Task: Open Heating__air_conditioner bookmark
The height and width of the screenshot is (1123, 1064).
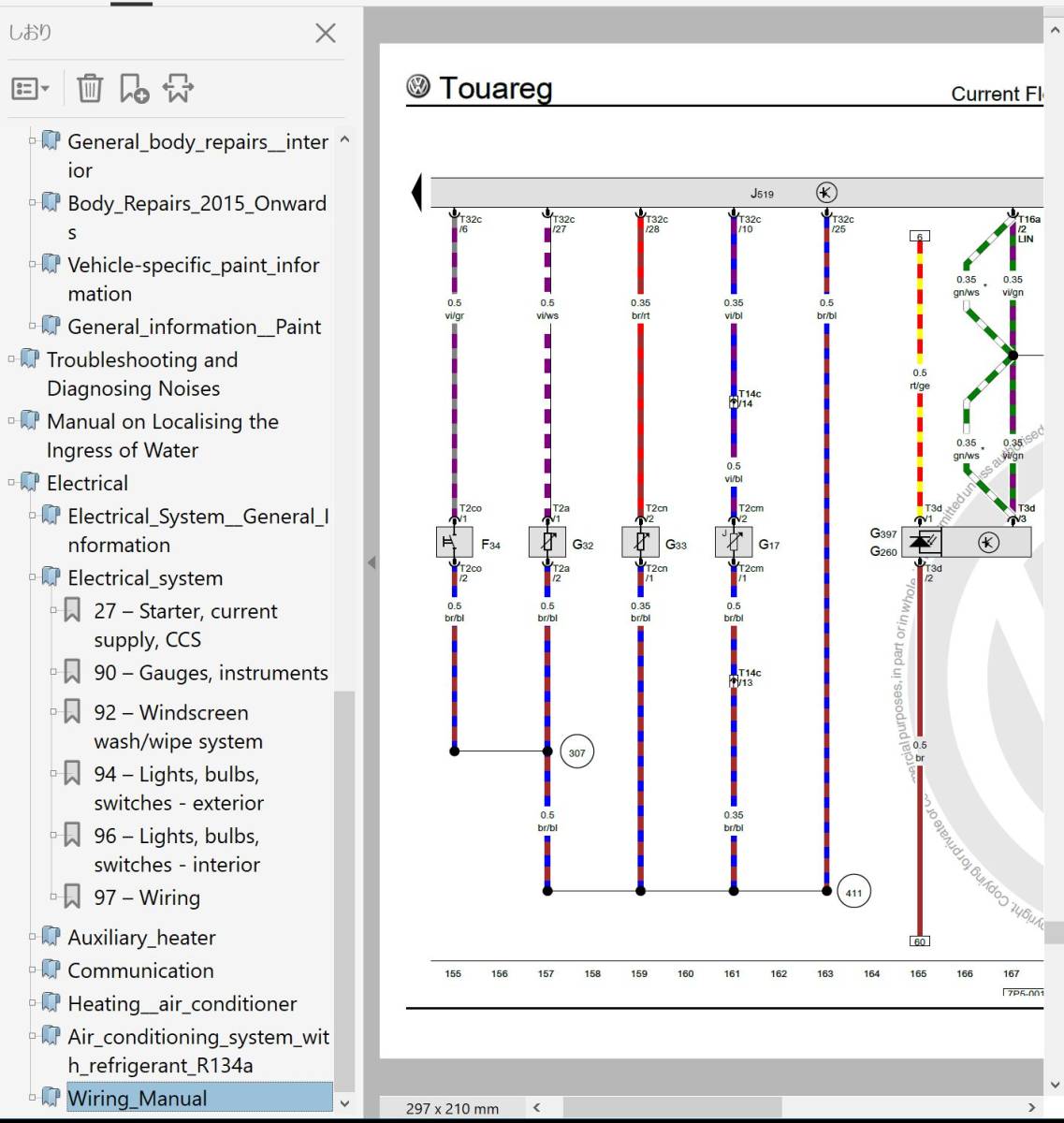Action: click(182, 1004)
